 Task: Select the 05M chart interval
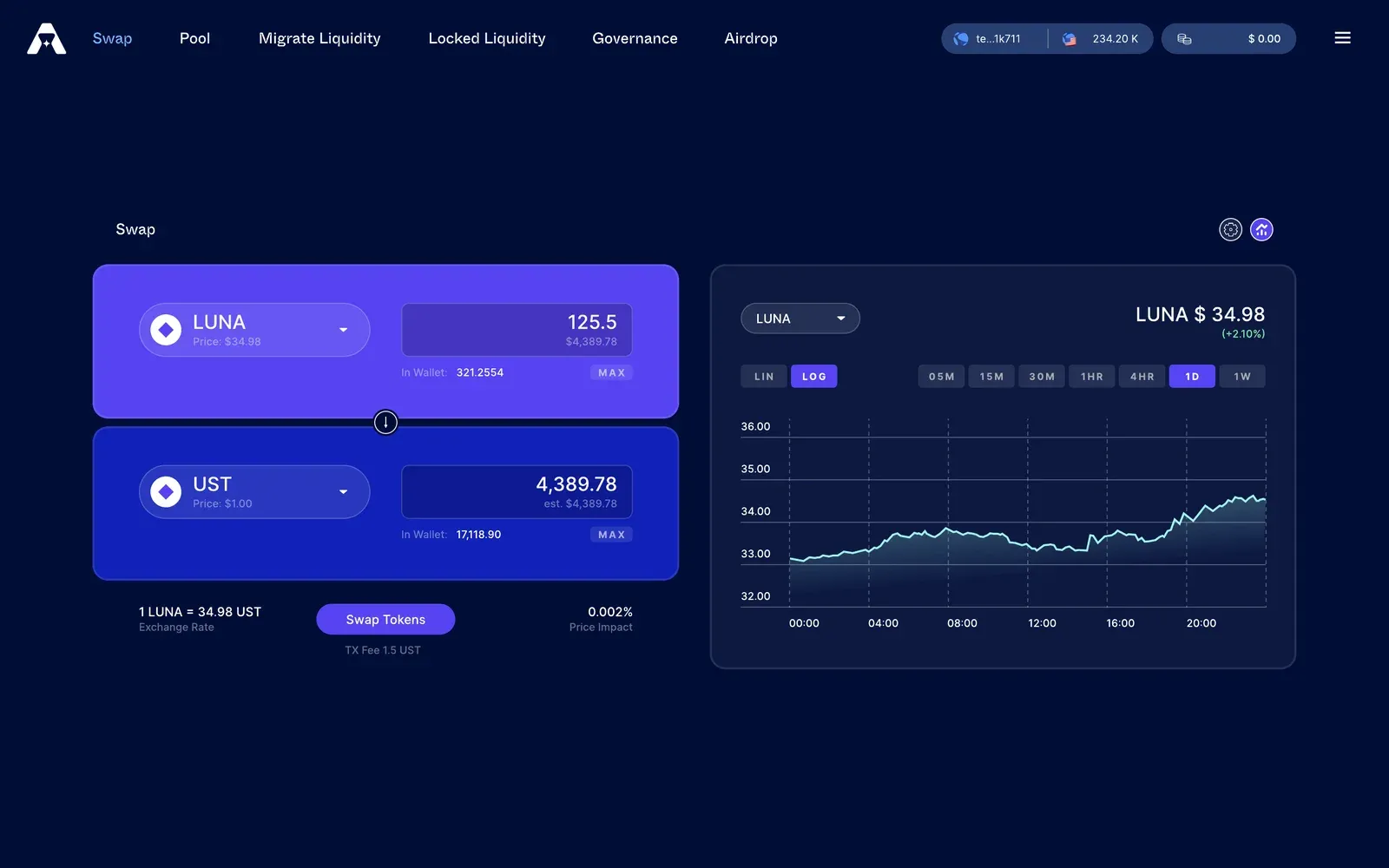point(942,377)
